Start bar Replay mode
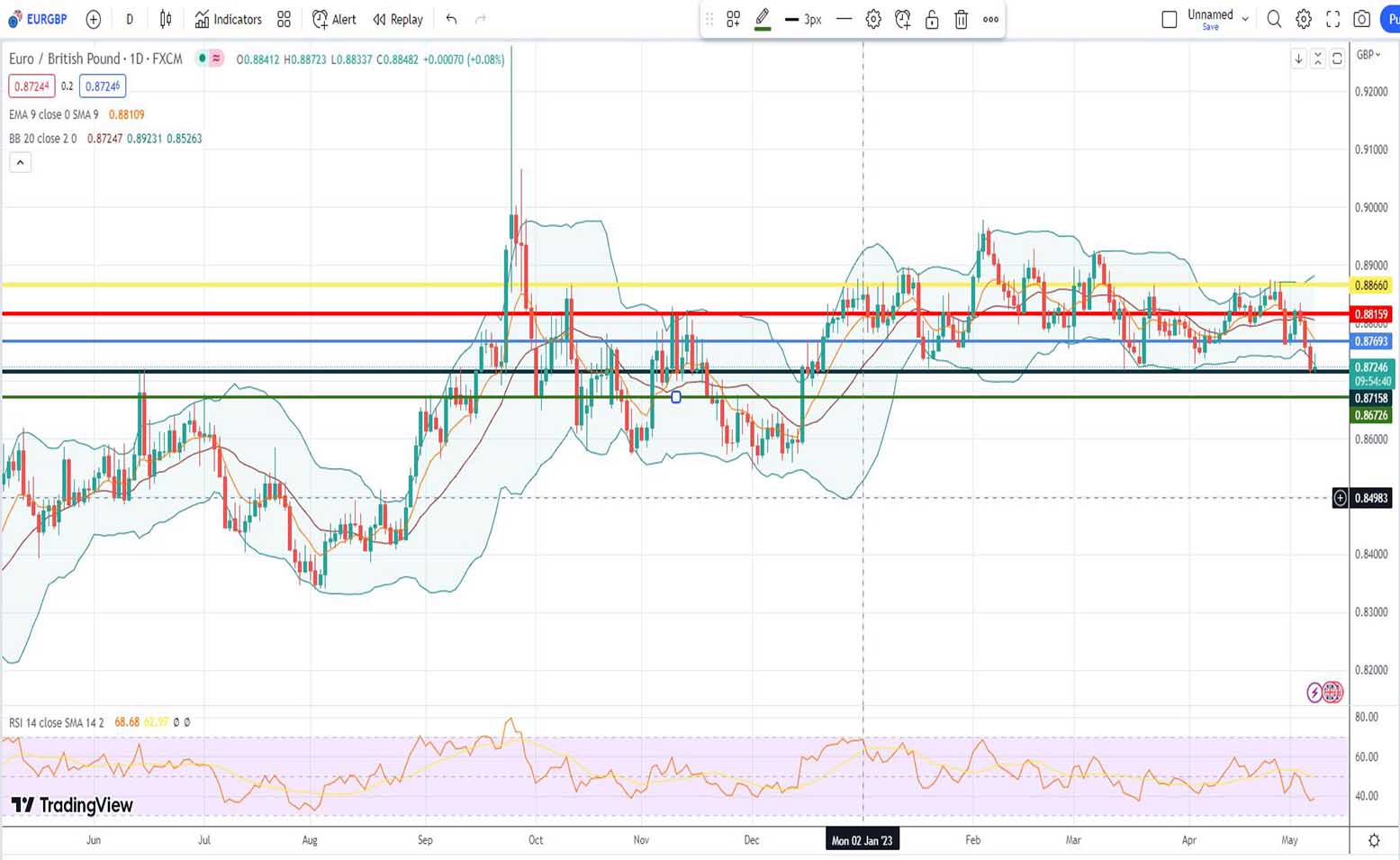This screenshot has height=860, width=1400. click(x=398, y=19)
